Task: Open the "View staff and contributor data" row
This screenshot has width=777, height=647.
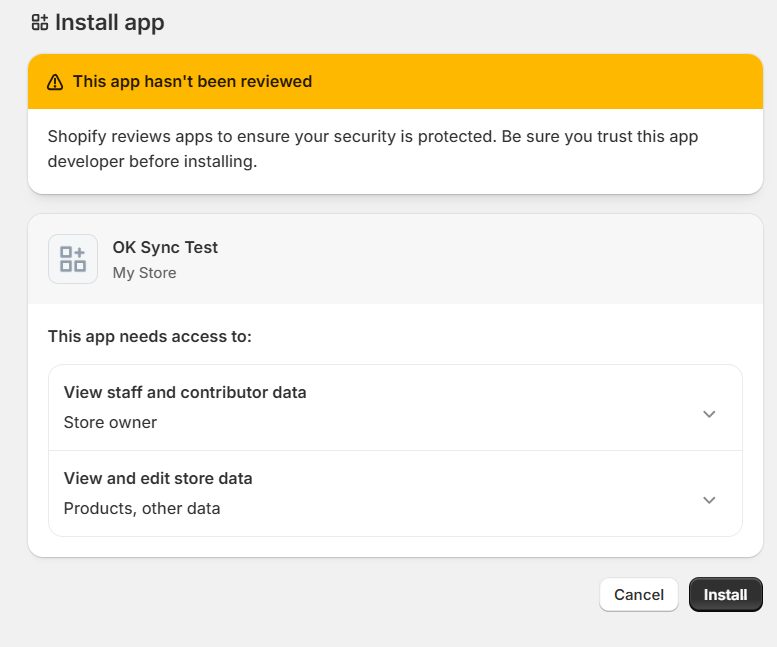Action: (x=395, y=407)
